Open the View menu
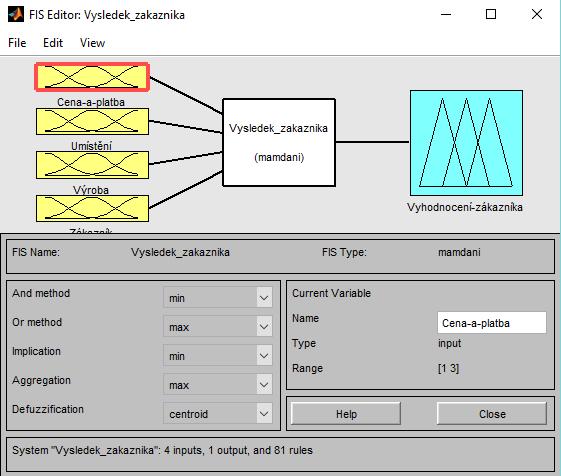This screenshot has width=561, height=476. click(x=92, y=43)
